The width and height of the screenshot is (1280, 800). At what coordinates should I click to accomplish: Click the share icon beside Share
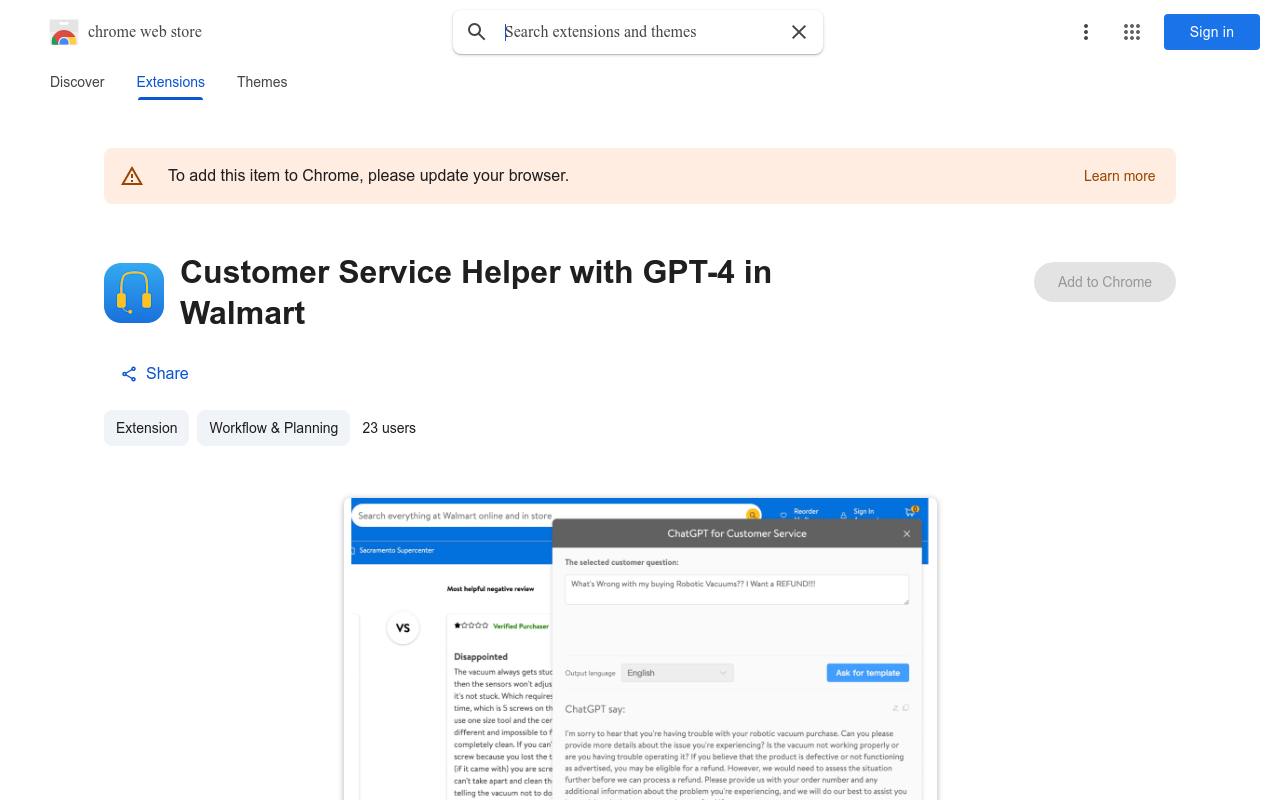click(129, 374)
